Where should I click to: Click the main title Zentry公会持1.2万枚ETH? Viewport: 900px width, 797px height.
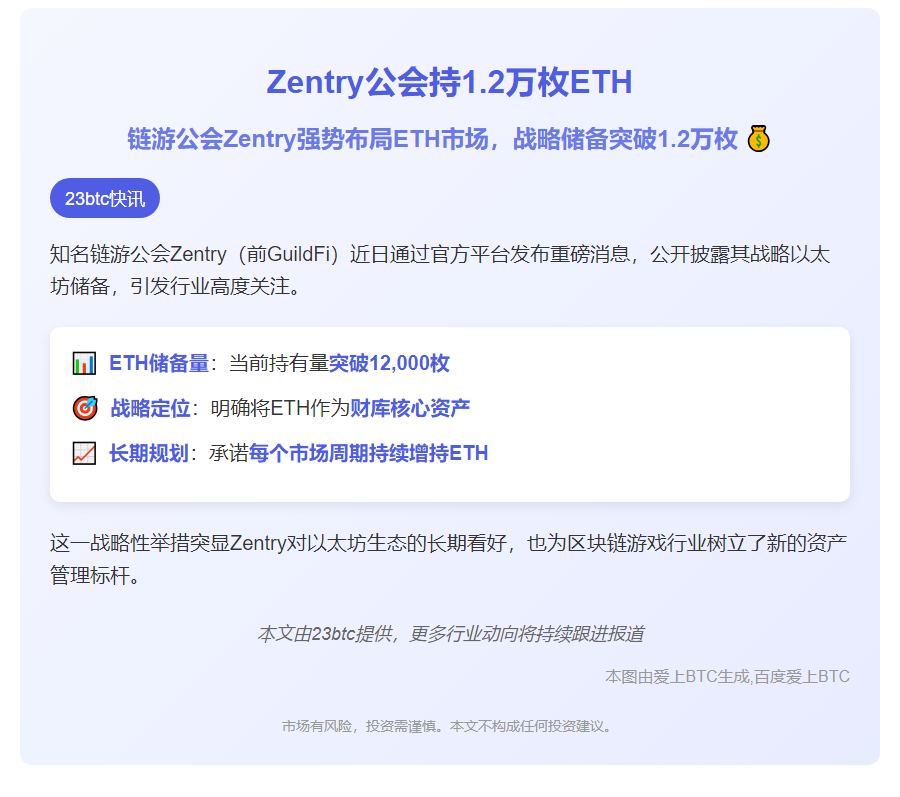pos(450,84)
